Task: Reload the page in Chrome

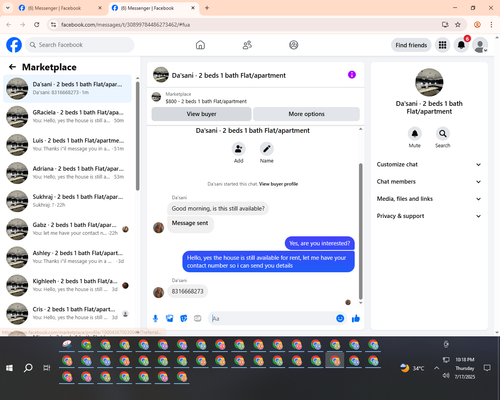Action: (x=37, y=25)
